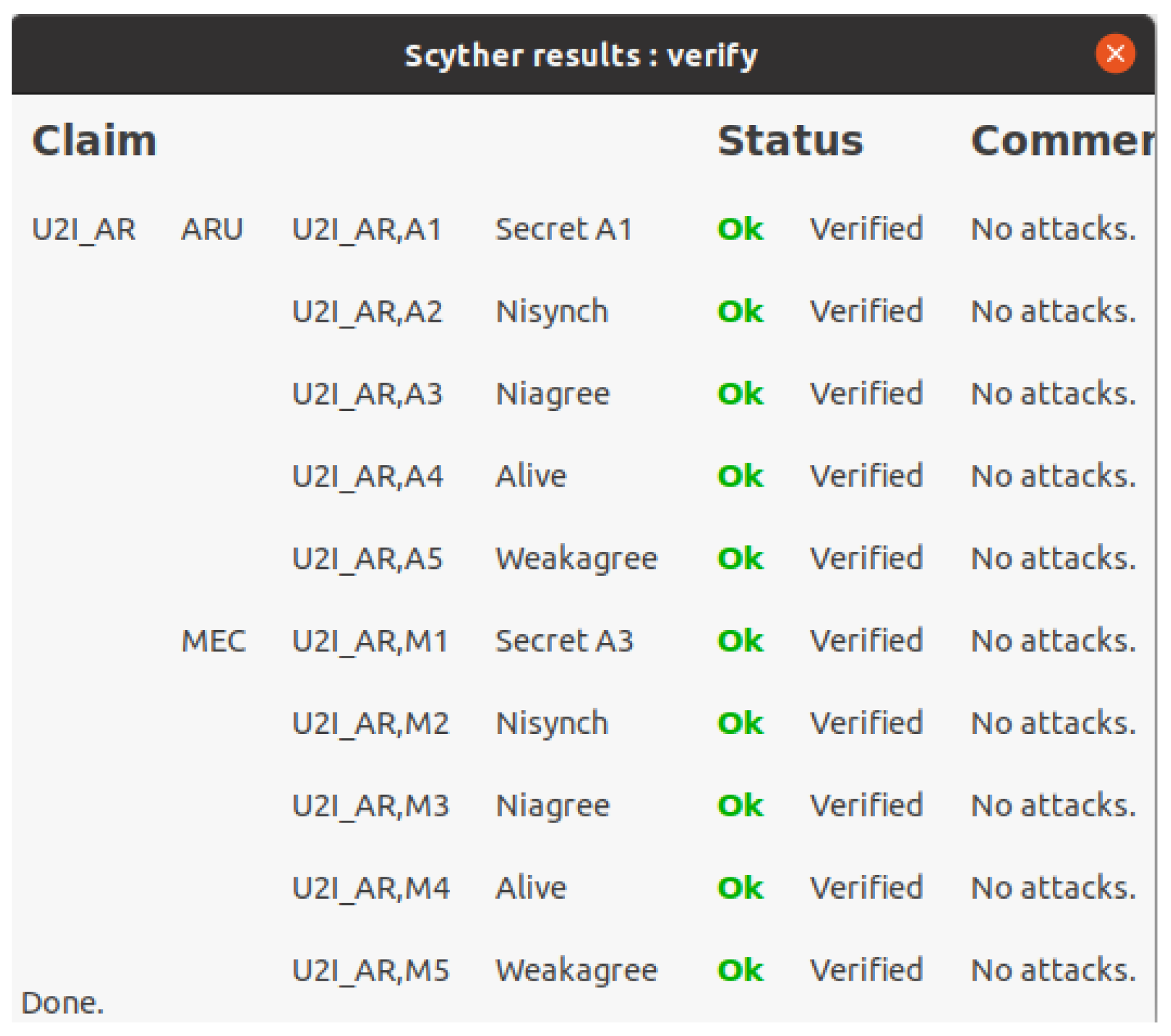Click Verified status in U2I_AR,M2 row

pos(866,723)
